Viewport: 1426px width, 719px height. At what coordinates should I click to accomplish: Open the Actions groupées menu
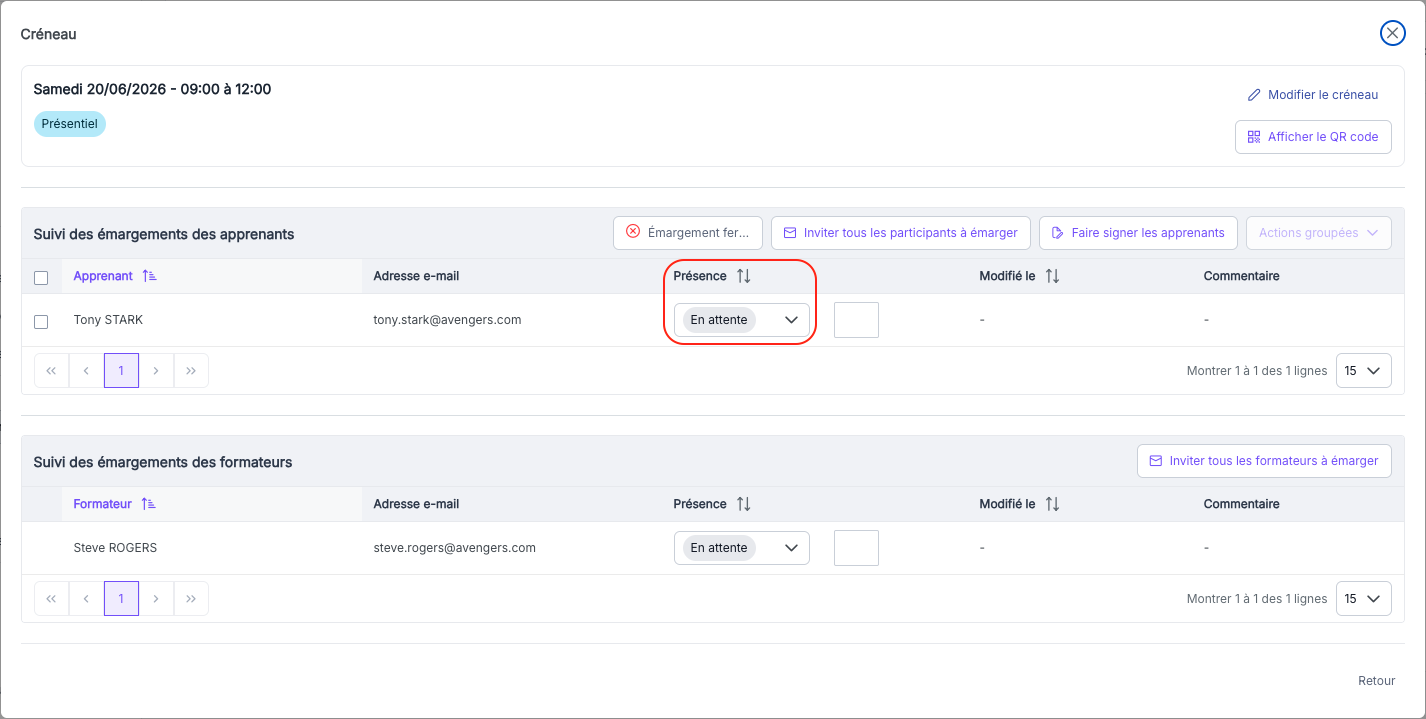1318,233
